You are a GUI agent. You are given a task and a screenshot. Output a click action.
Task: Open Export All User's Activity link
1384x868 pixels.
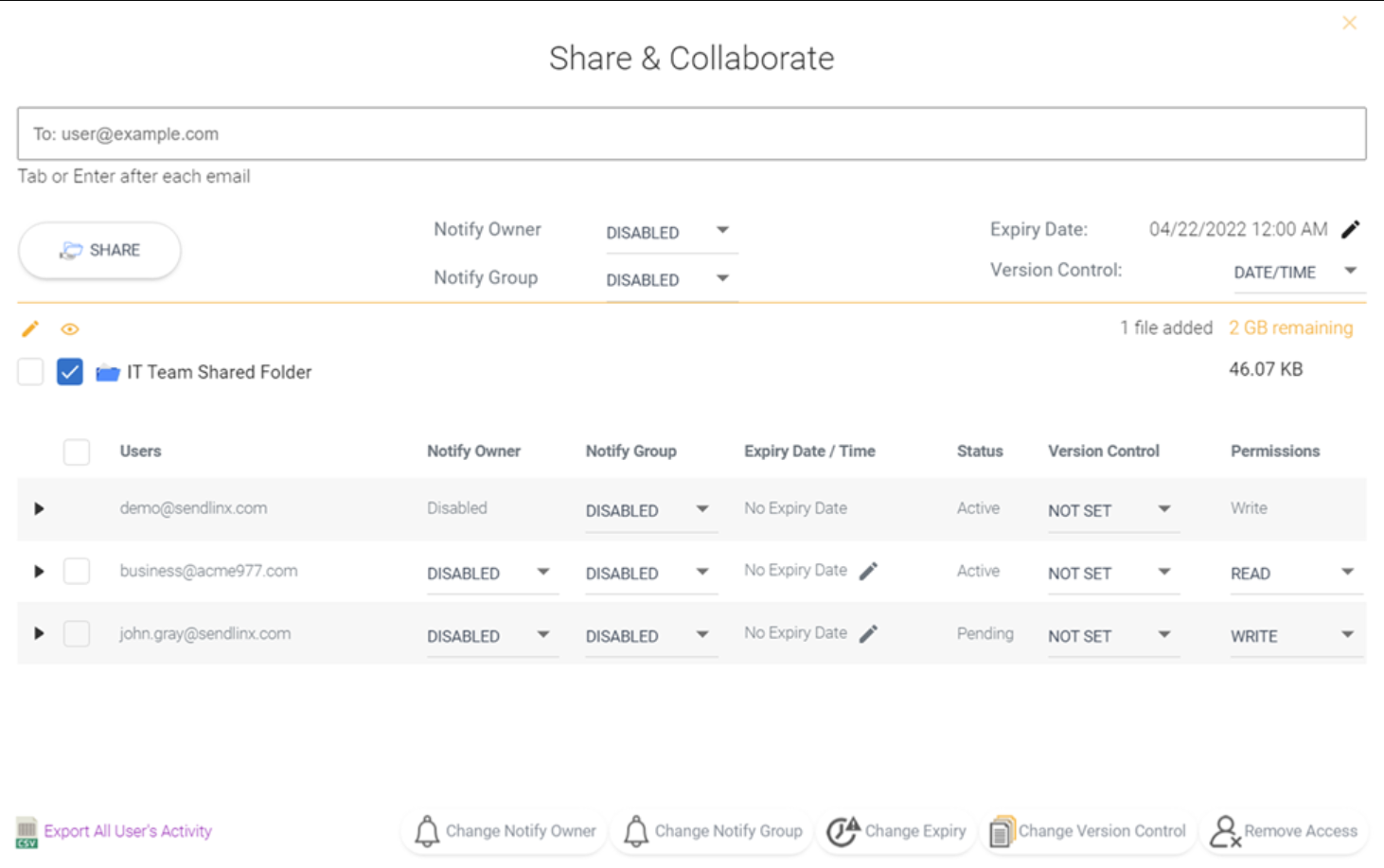click(127, 831)
